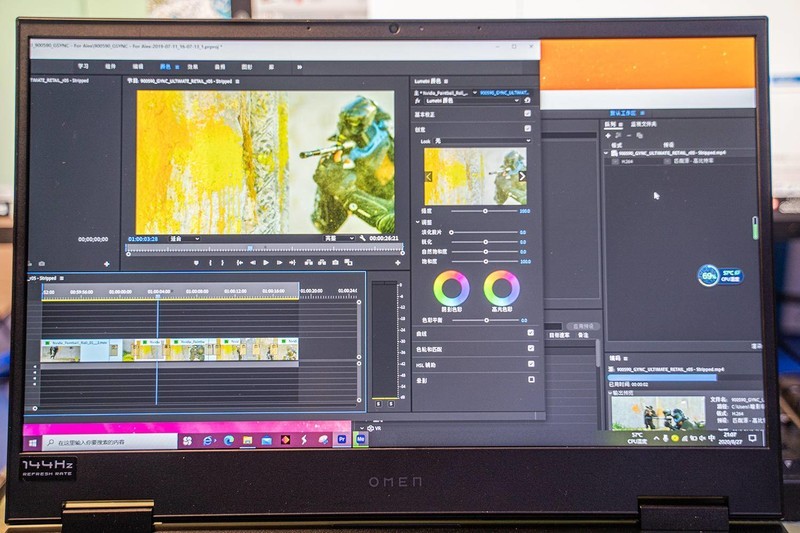Enable the Vignette section checkbox
This screenshot has height=533, width=800.
coord(531,379)
